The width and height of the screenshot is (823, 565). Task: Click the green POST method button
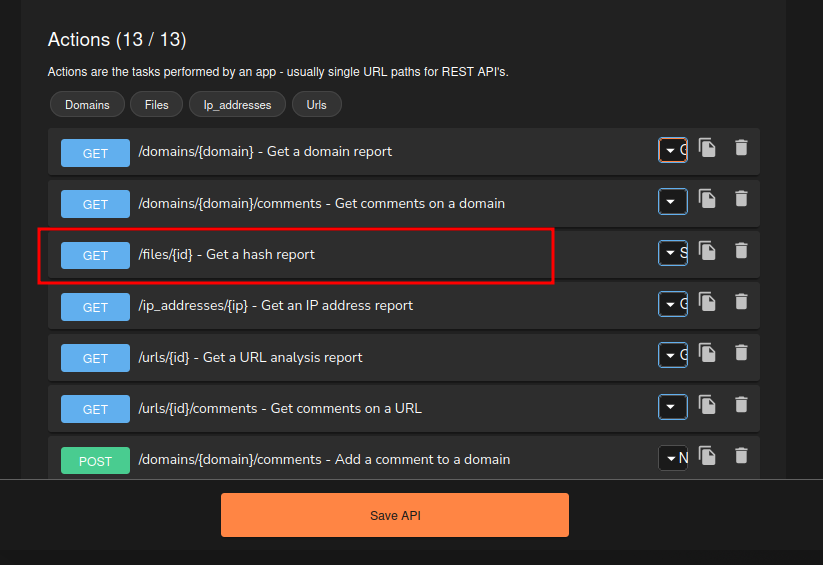click(95, 460)
